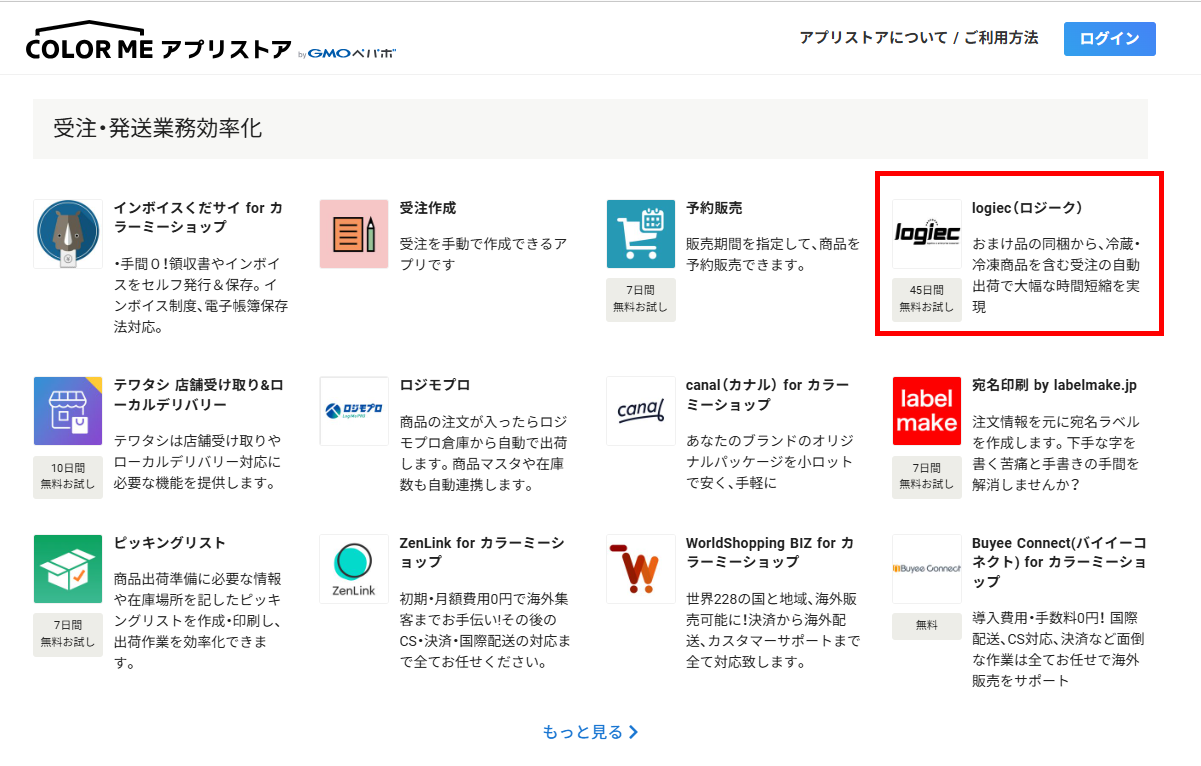1201x766 pixels.
Task: Click the chevron next to もっと見る
Action: pyautogui.click(x=634, y=732)
